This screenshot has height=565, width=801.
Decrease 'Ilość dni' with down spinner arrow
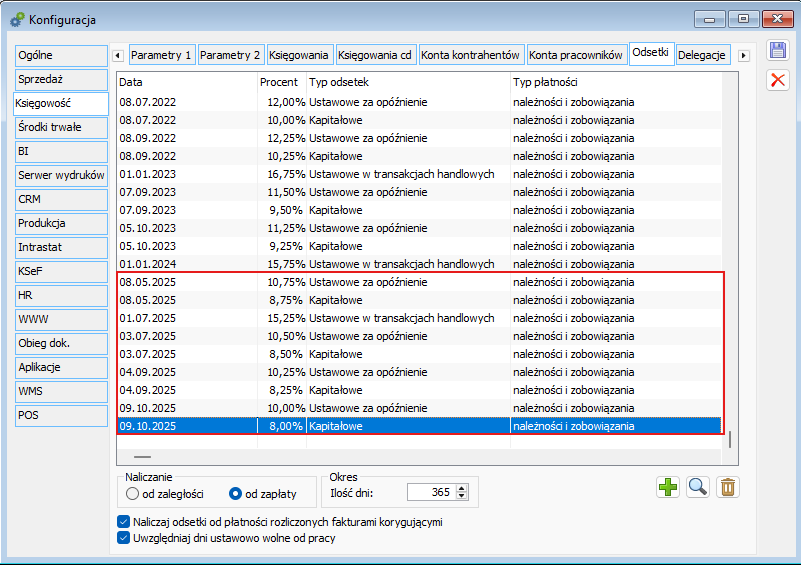[x=461, y=496]
